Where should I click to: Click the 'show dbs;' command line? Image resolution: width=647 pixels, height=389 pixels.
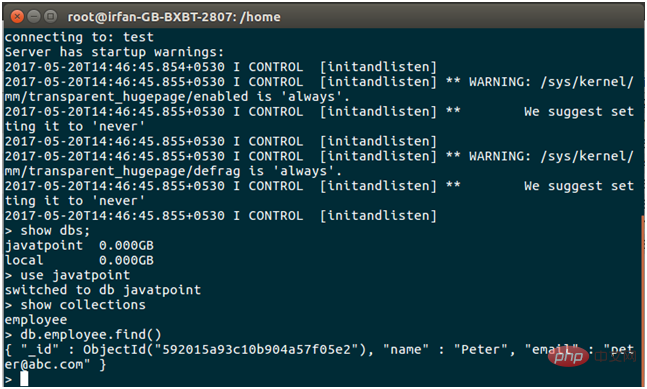tap(47, 231)
